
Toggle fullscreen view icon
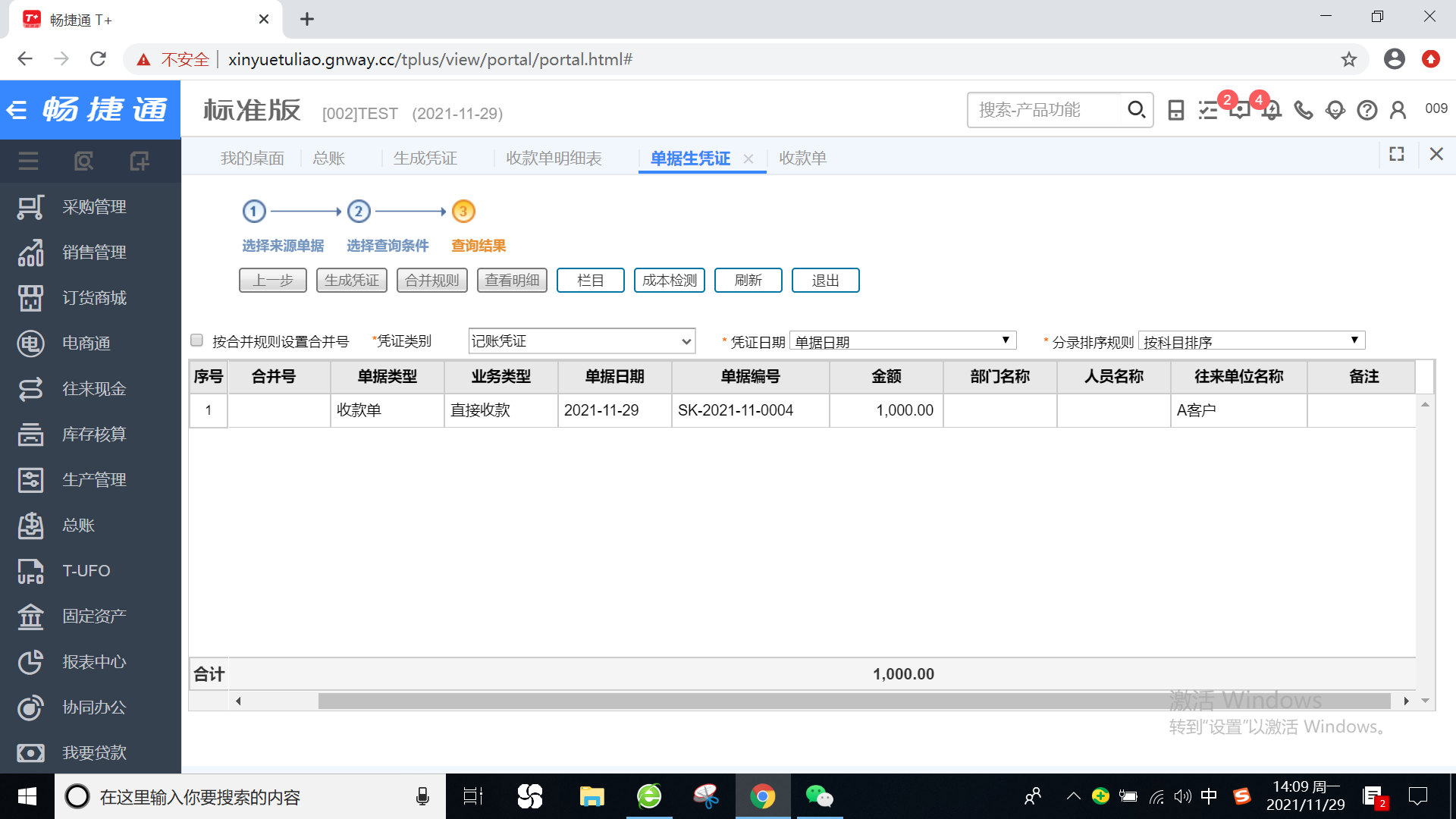click(x=1397, y=154)
